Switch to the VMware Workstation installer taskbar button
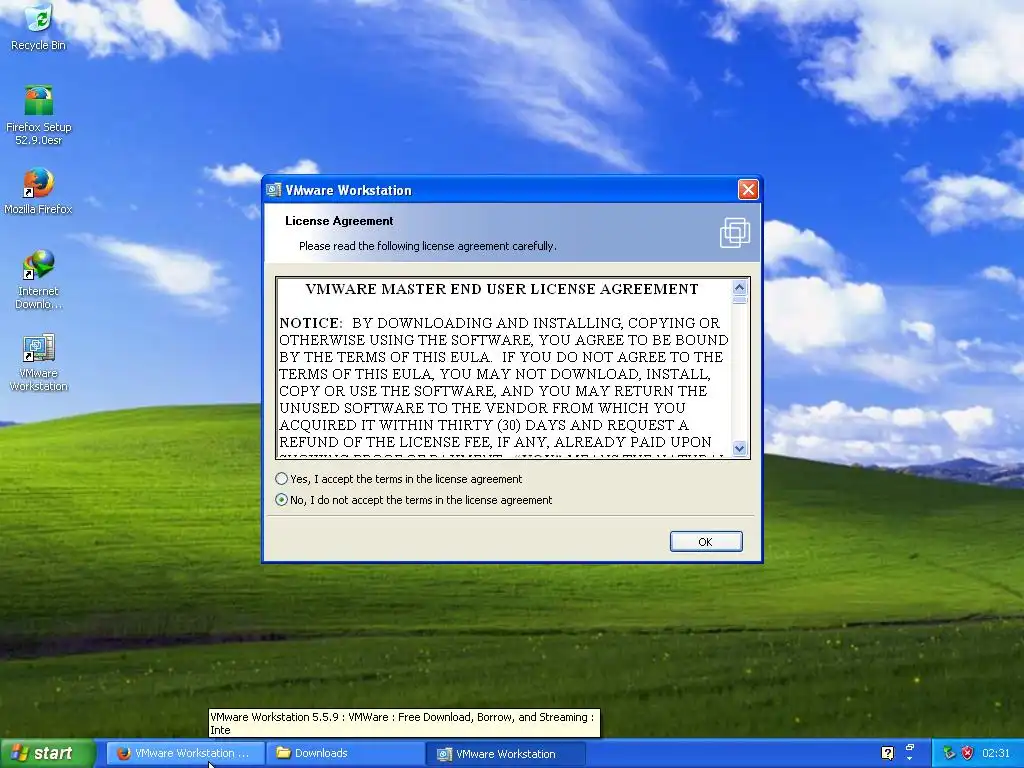1024x768 pixels. (x=506, y=754)
